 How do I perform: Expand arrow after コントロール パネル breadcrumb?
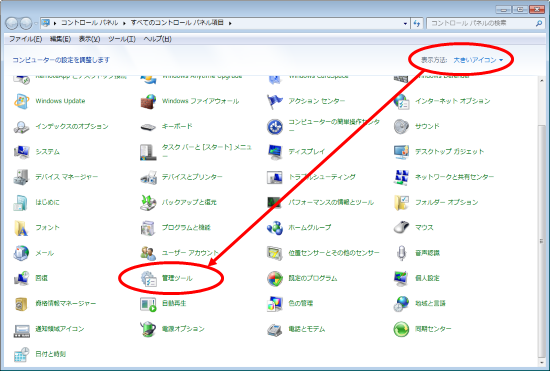(124, 23)
